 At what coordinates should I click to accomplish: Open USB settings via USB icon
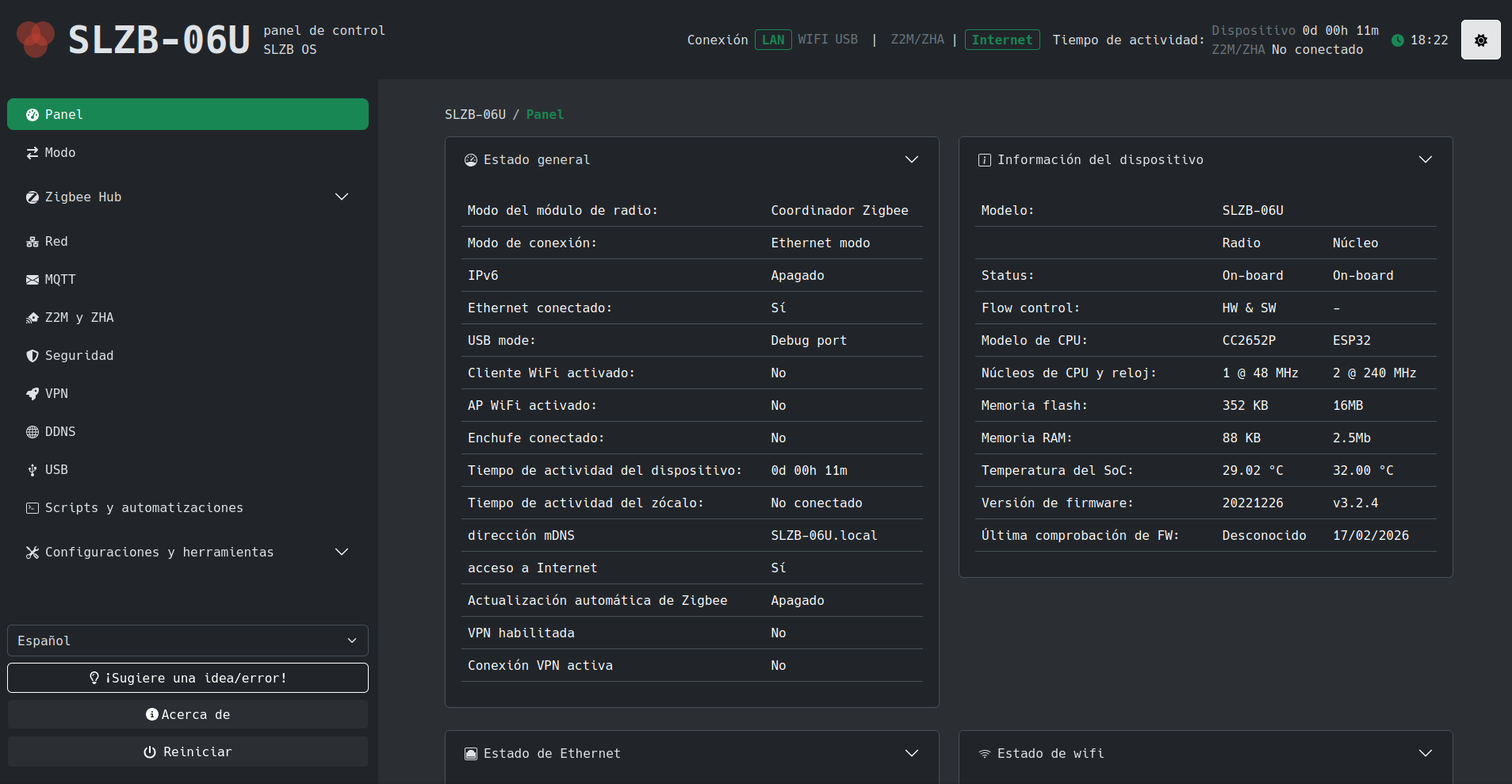tap(33, 470)
